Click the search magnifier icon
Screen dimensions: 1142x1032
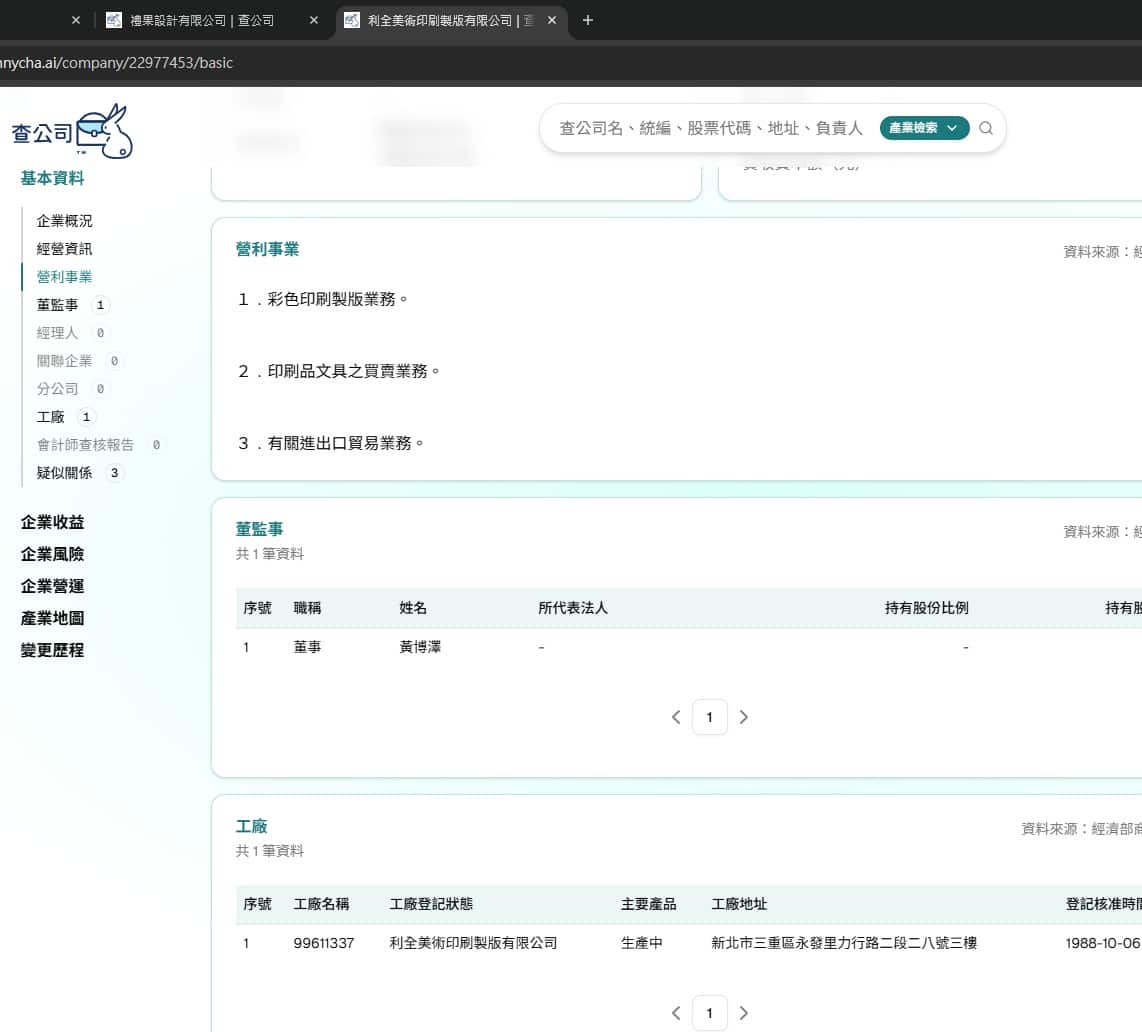[985, 128]
